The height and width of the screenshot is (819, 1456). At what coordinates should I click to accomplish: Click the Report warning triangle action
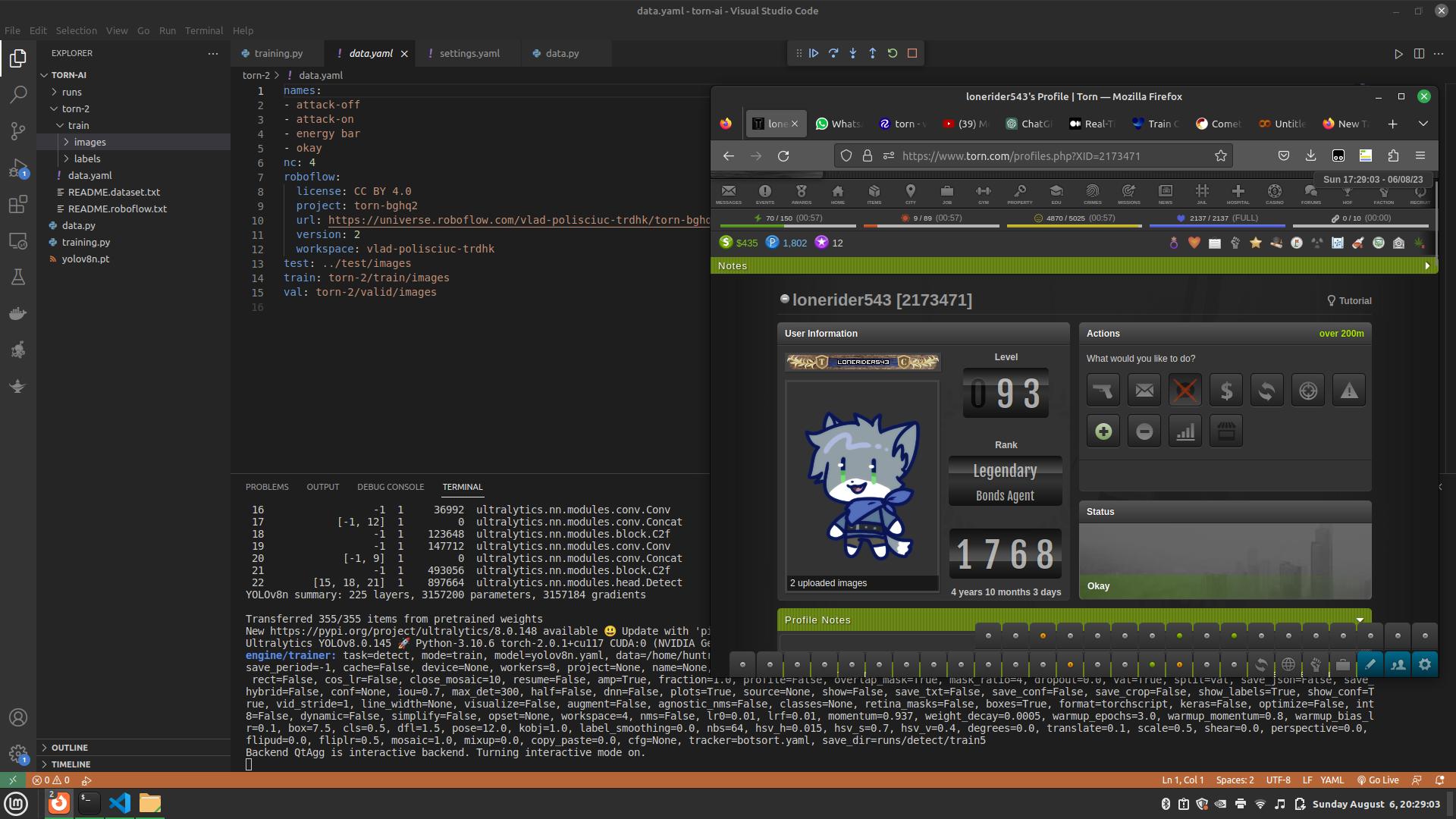pos(1349,391)
